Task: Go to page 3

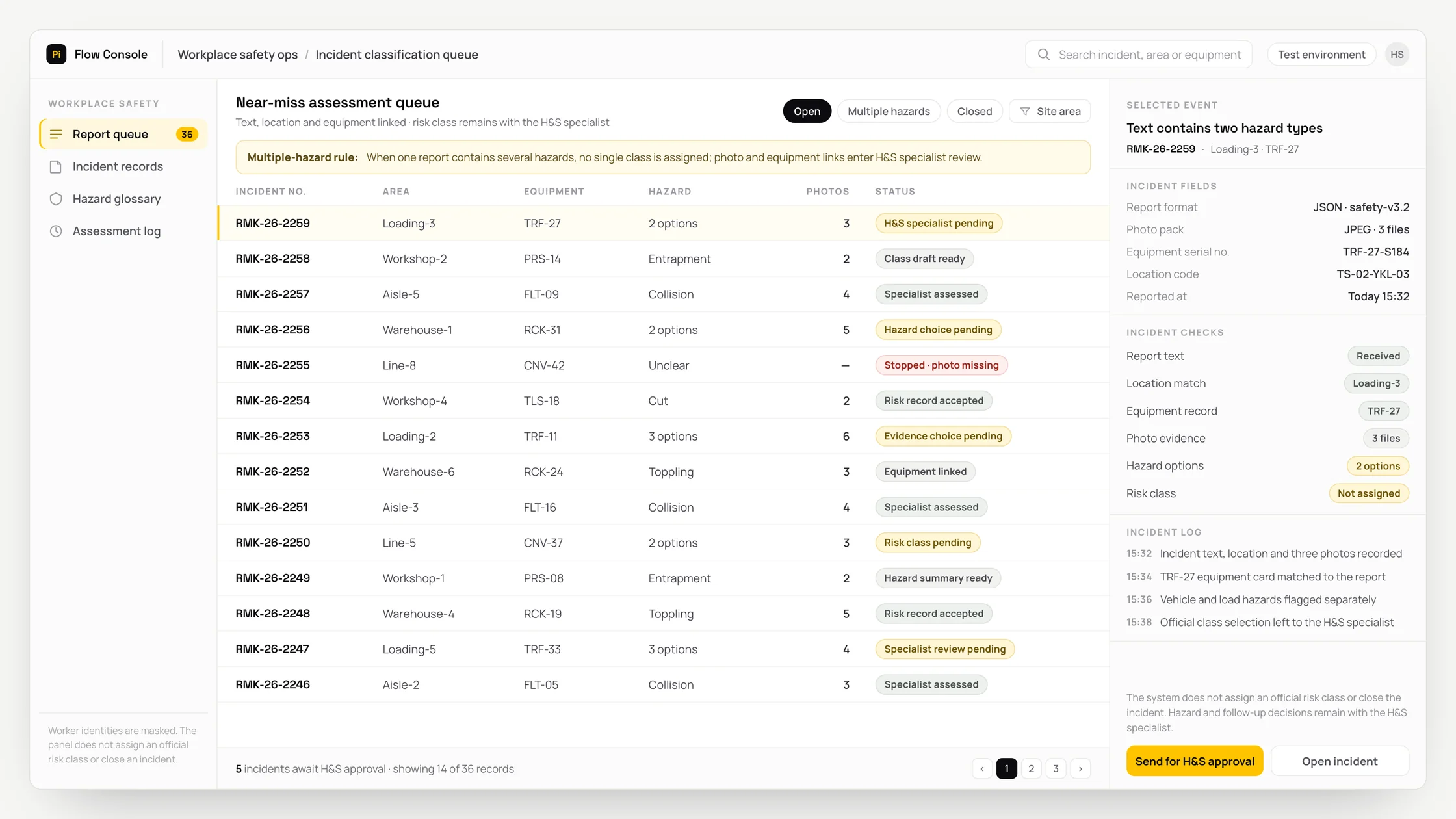Action: point(1056,768)
